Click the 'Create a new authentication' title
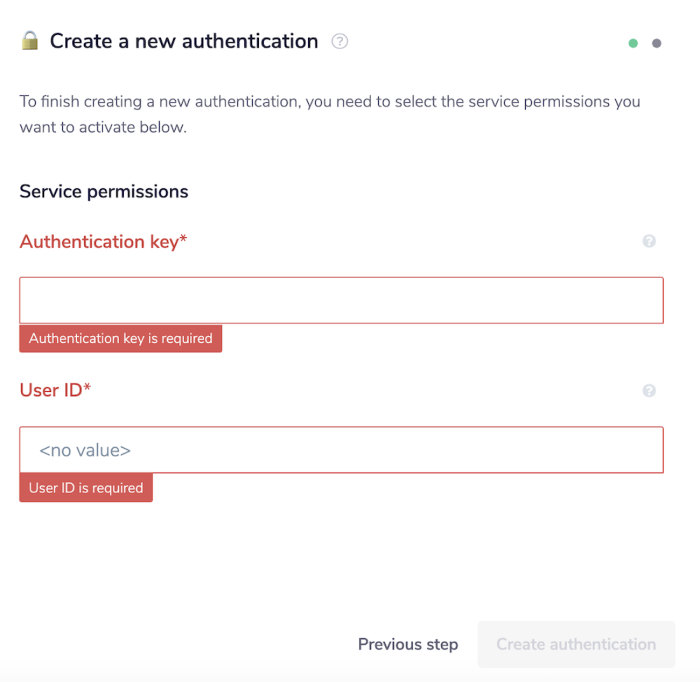This screenshot has height=682, width=700. 184,41
